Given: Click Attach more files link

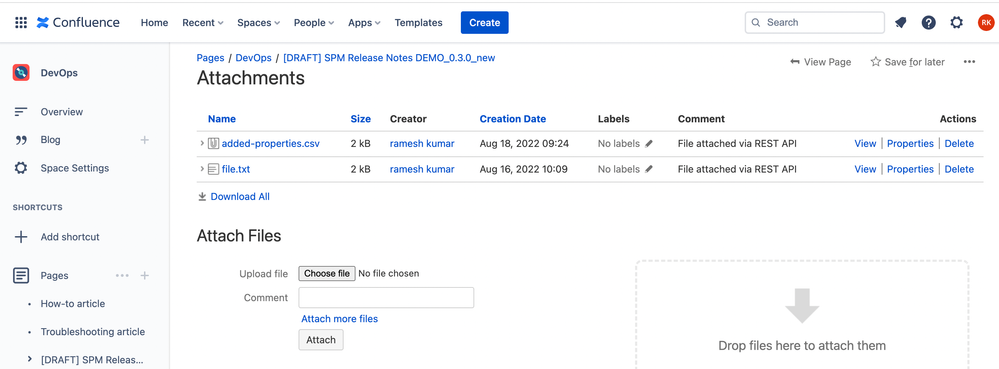Looking at the screenshot, I should [x=340, y=319].
